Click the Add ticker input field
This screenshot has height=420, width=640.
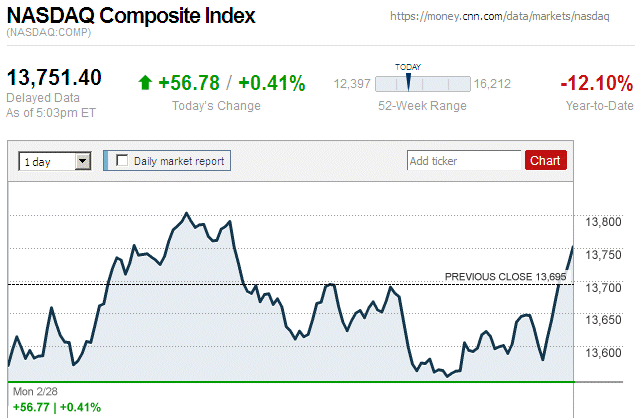pyautogui.click(x=463, y=160)
